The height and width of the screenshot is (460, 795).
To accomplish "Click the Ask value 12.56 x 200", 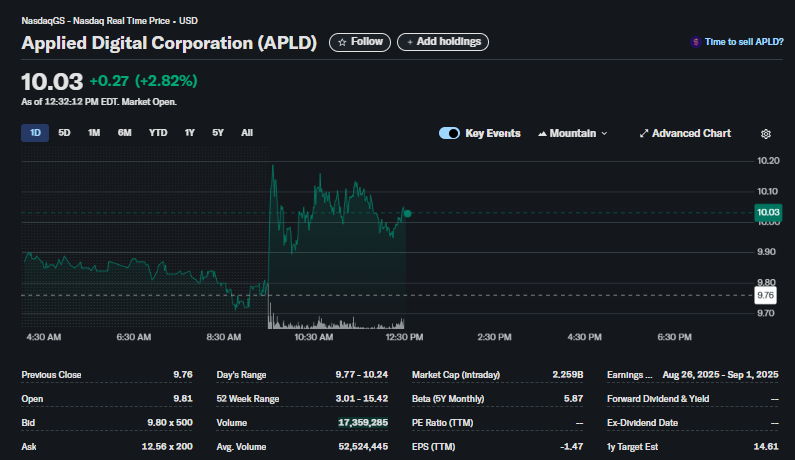I will (x=167, y=447).
